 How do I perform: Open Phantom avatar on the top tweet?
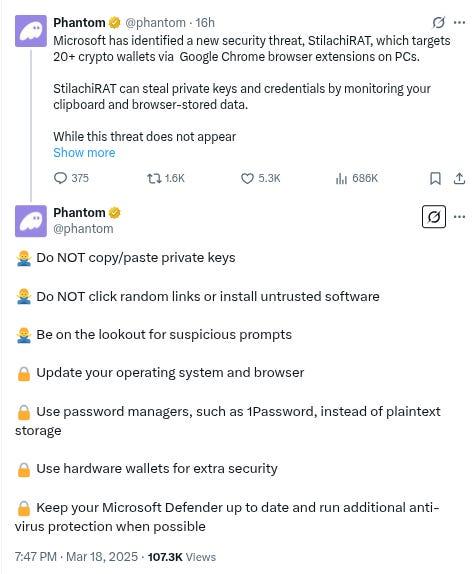tap(31, 31)
